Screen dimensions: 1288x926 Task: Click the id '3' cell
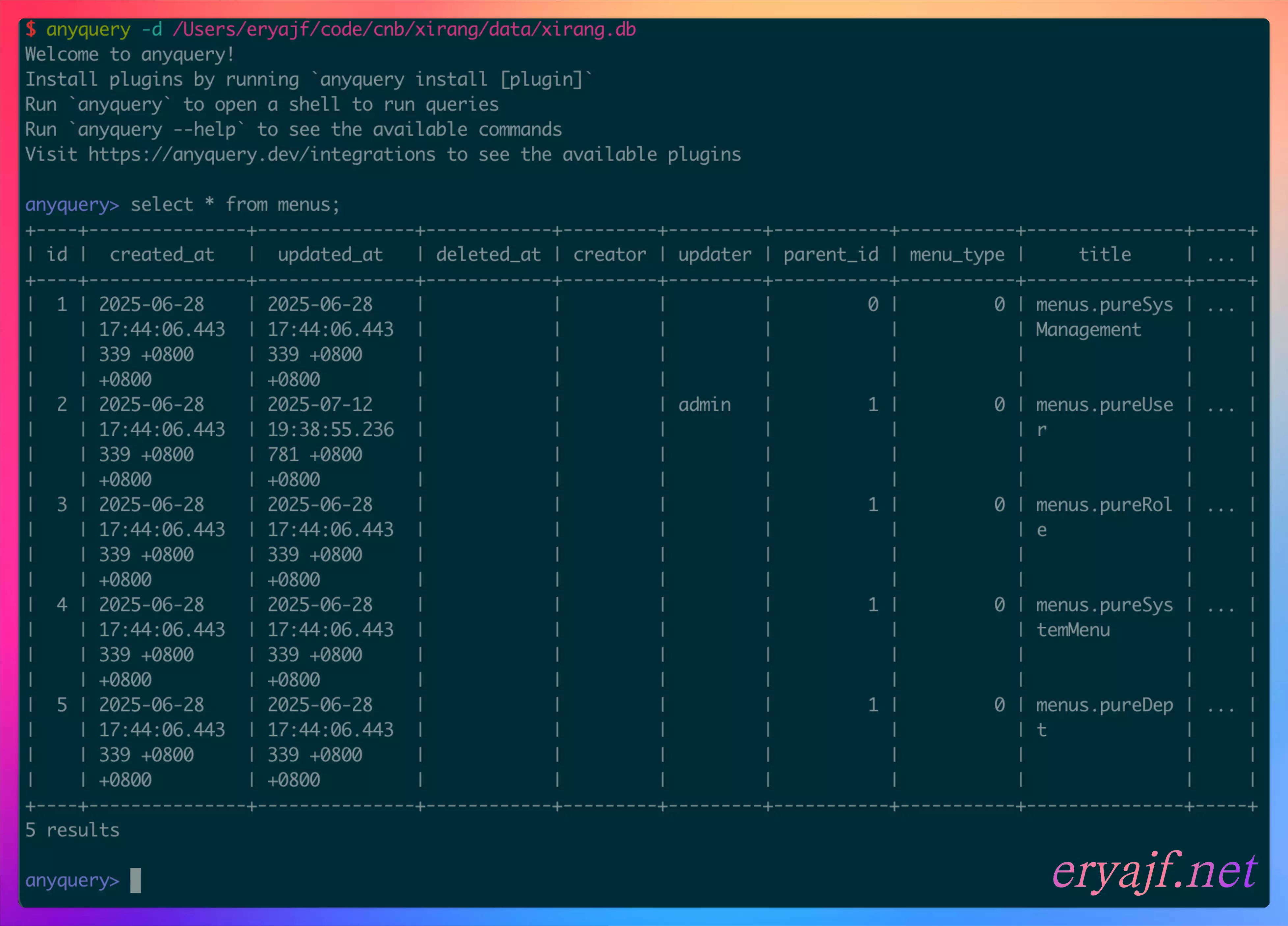(x=62, y=504)
